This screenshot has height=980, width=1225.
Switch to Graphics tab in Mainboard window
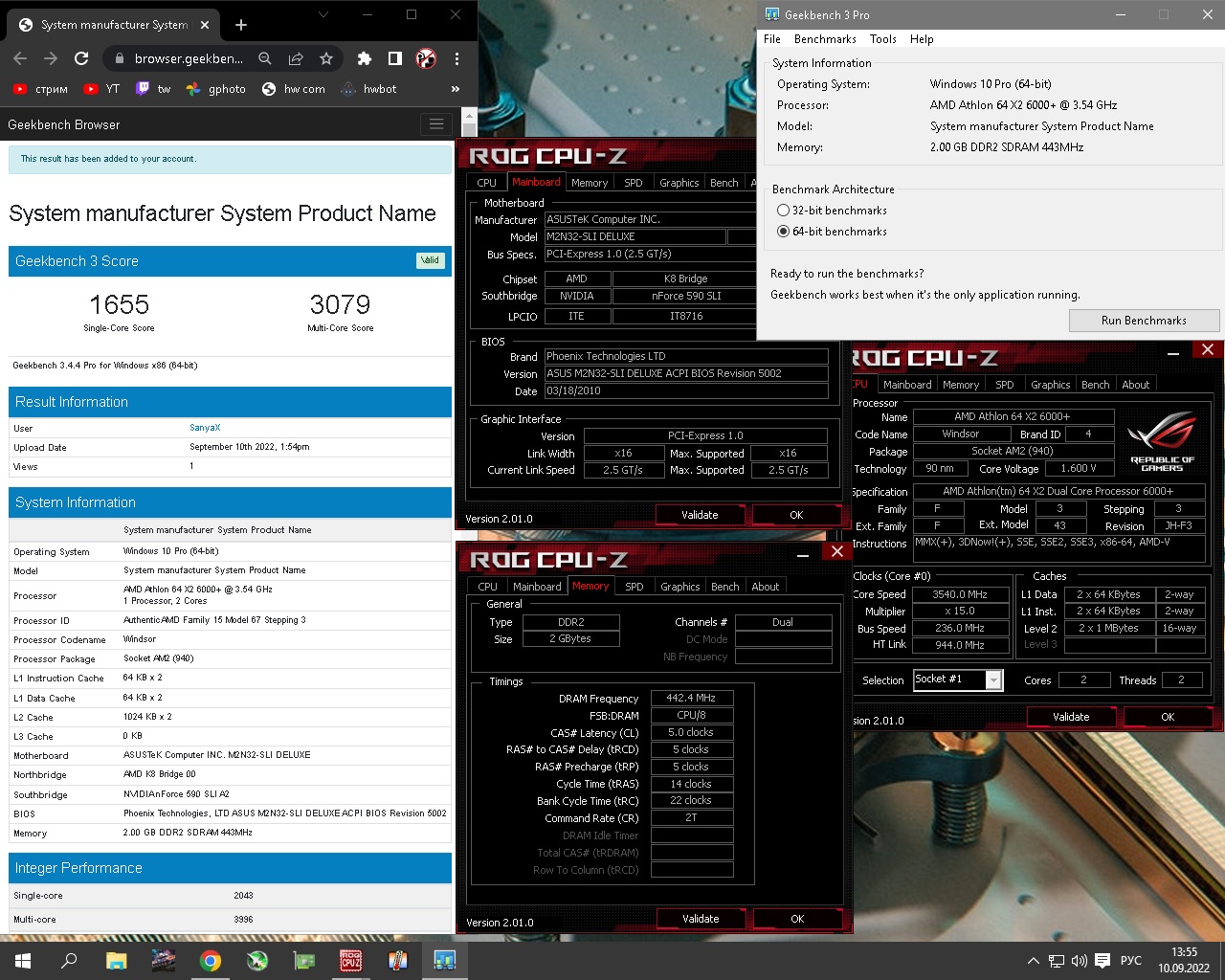(679, 183)
